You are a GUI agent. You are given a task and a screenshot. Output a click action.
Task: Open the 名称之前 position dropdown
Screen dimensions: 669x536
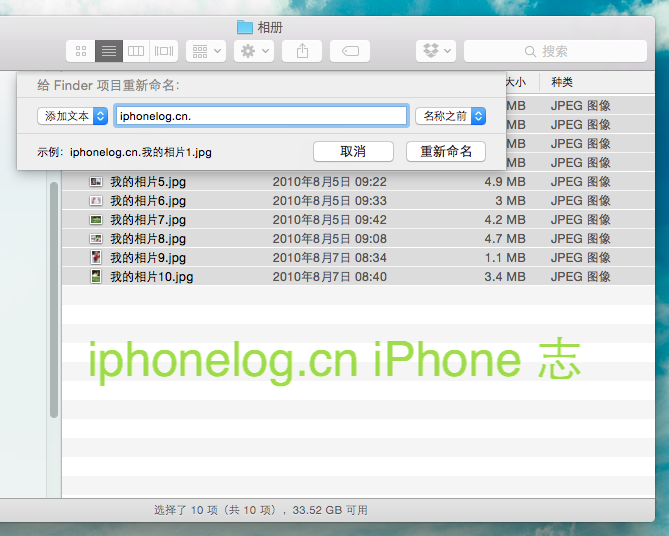coord(451,116)
